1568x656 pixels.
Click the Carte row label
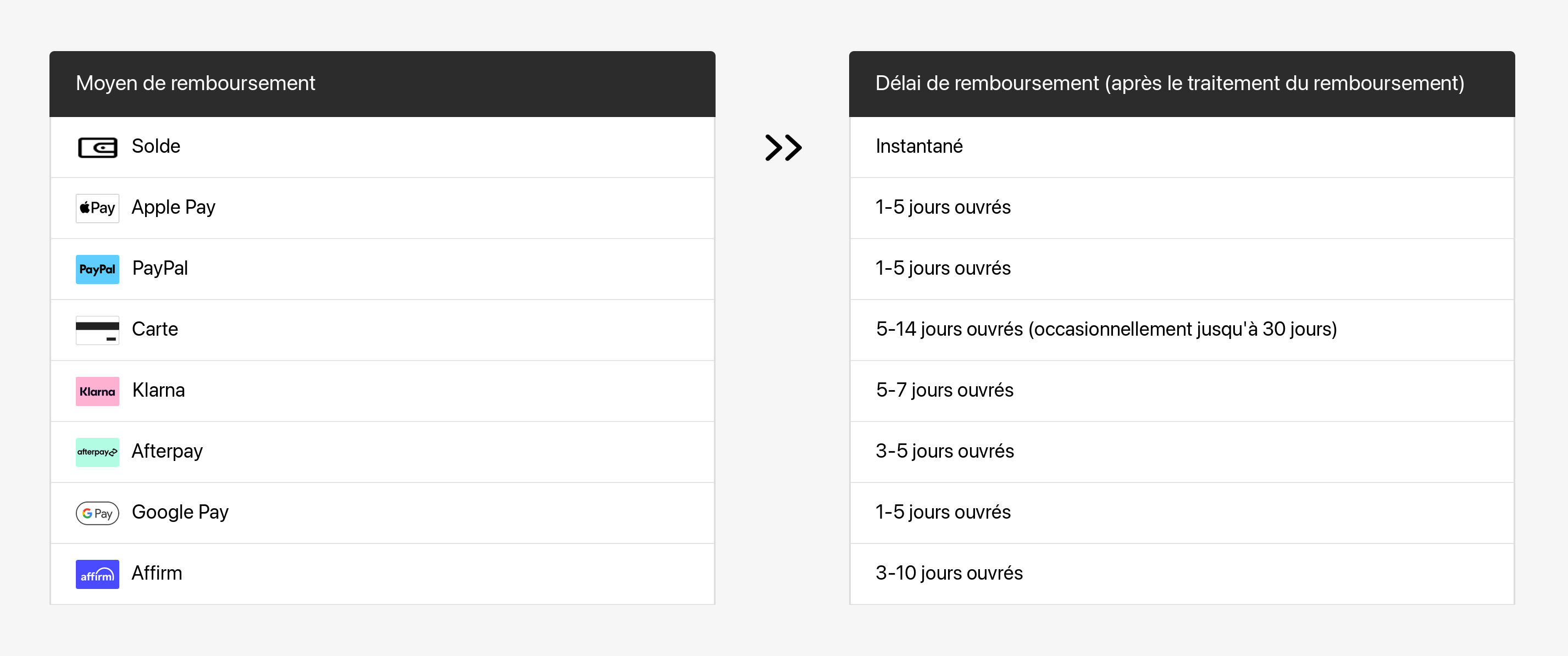click(x=154, y=329)
